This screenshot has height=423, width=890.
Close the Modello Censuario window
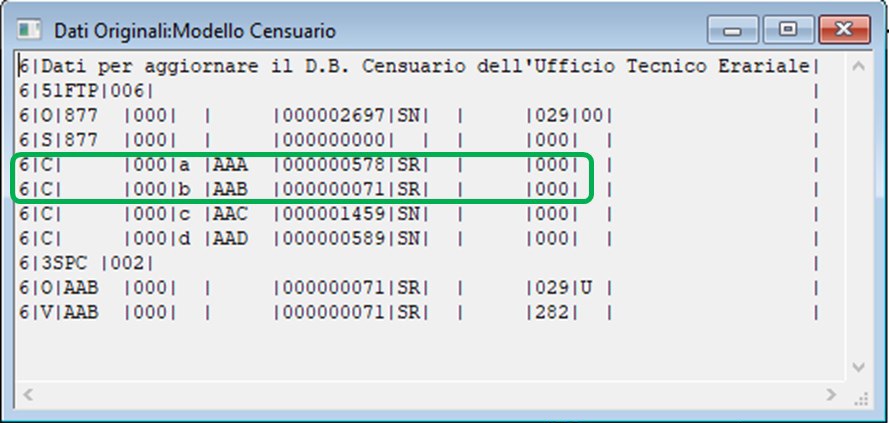pyautogui.click(x=842, y=31)
